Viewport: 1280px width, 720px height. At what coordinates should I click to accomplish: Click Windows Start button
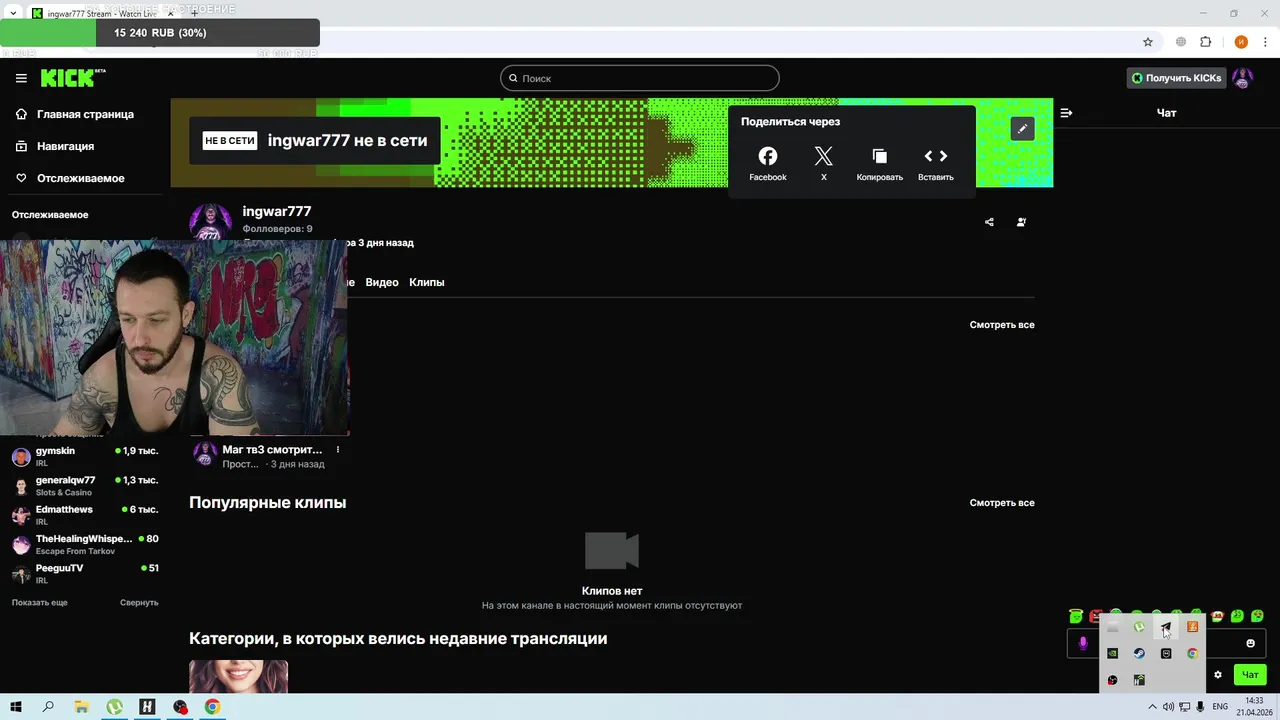tap(16, 707)
